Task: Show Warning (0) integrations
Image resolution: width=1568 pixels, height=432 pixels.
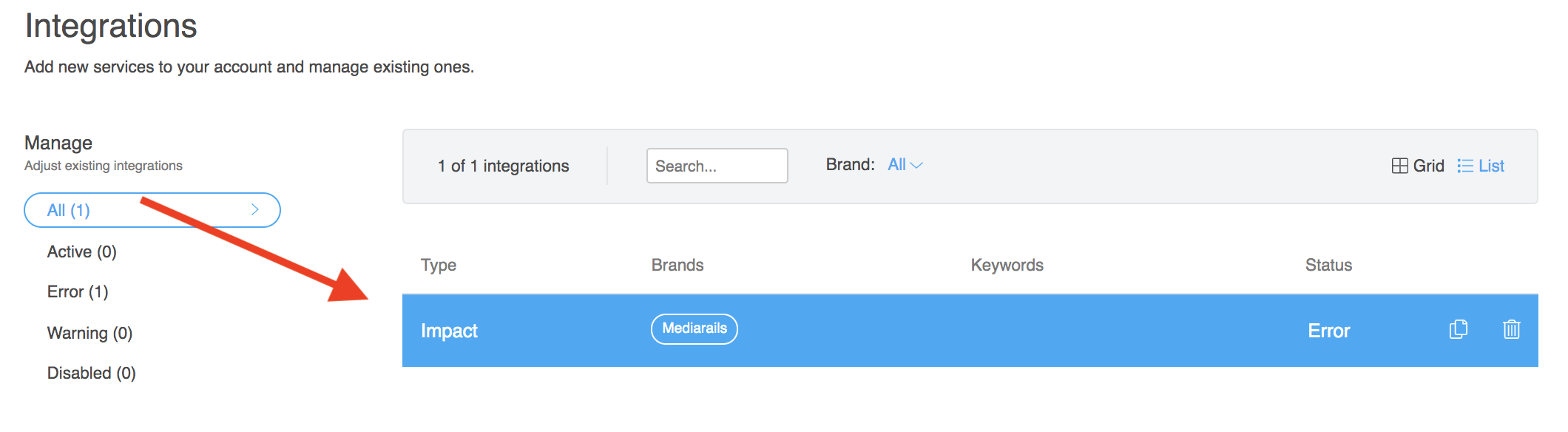Action: coord(89,334)
